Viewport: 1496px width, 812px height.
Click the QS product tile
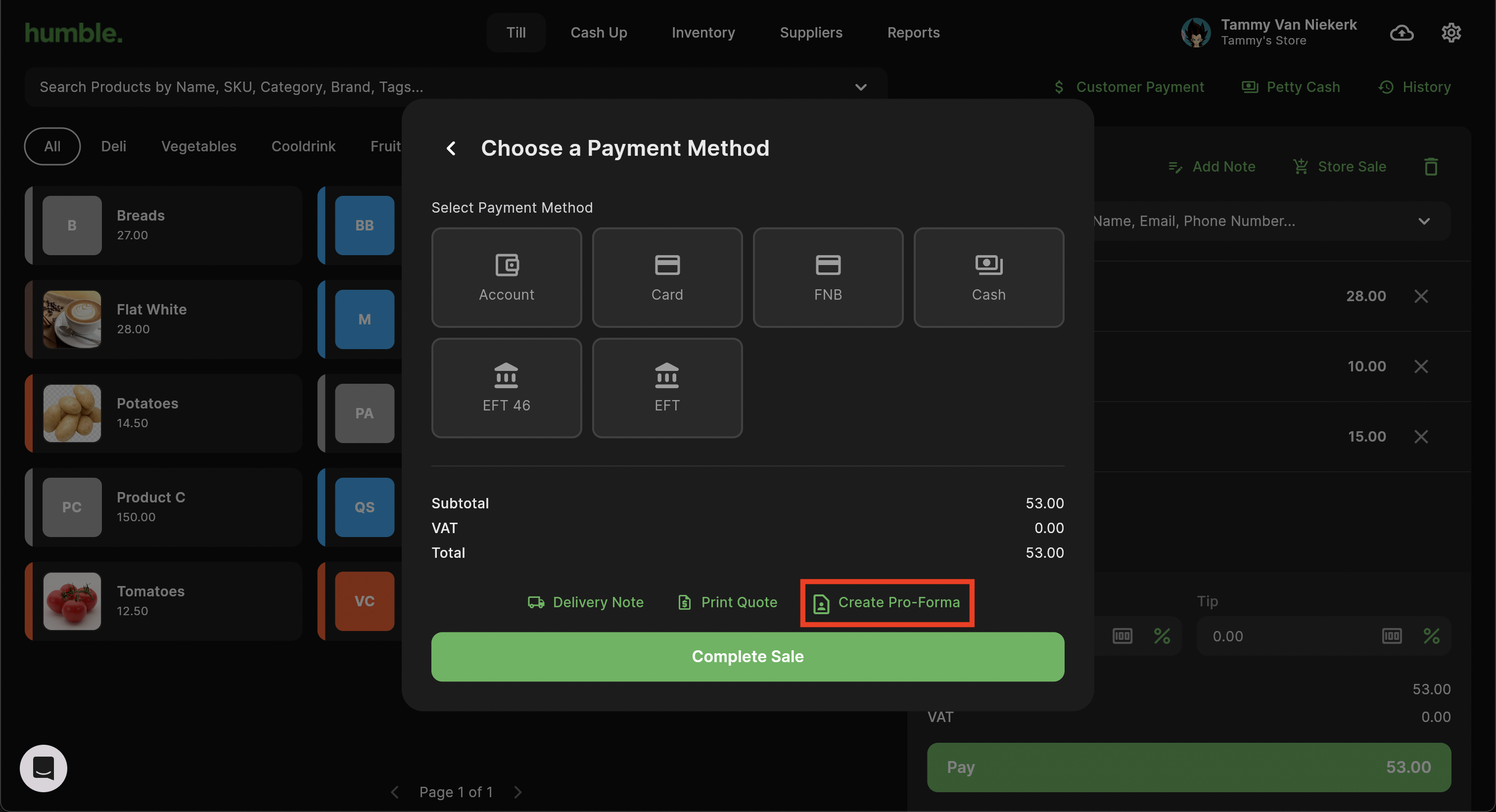[364, 507]
